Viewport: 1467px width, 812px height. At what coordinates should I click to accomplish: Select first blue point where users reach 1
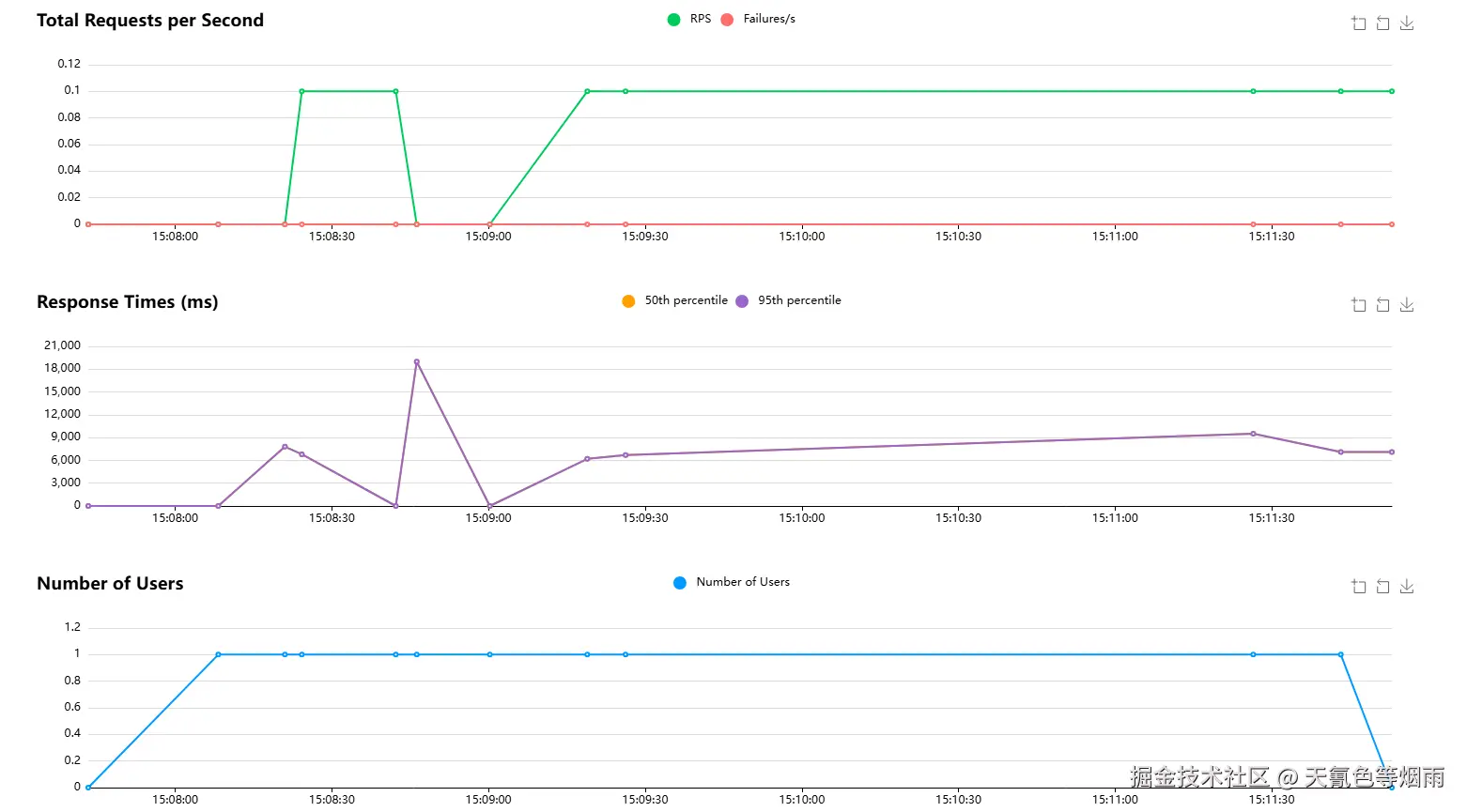(x=218, y=654)
